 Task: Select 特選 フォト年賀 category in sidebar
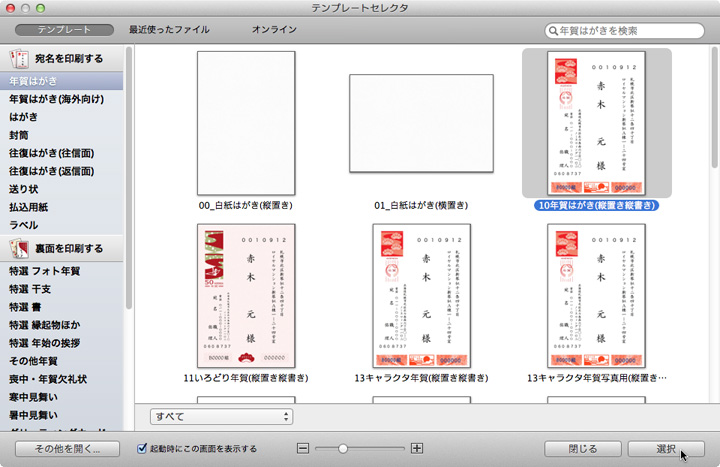pos(44,271)
